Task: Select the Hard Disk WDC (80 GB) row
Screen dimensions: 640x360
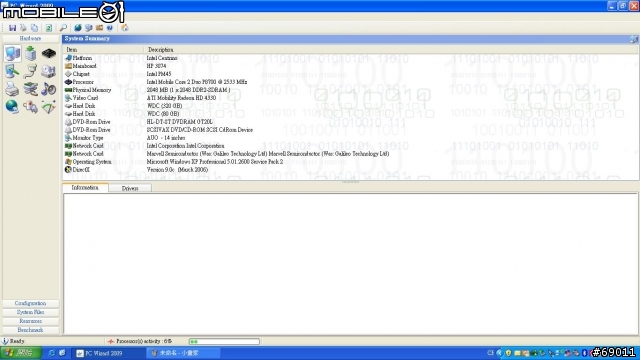Action: (351, 114)
